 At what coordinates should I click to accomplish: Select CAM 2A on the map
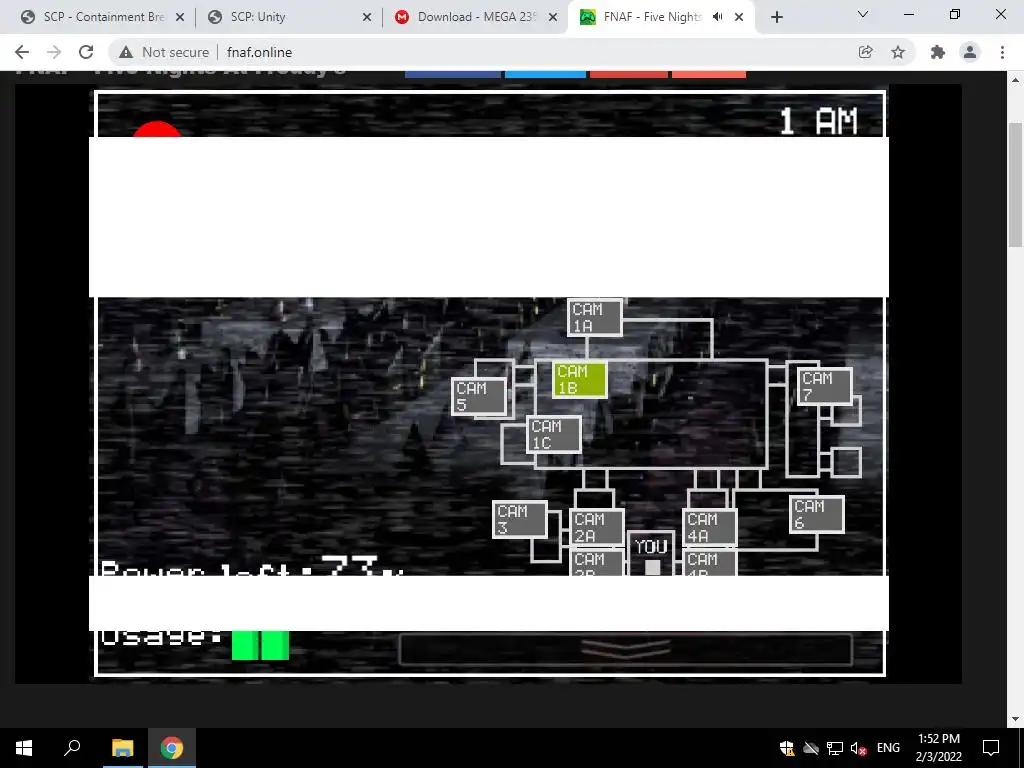597,527
